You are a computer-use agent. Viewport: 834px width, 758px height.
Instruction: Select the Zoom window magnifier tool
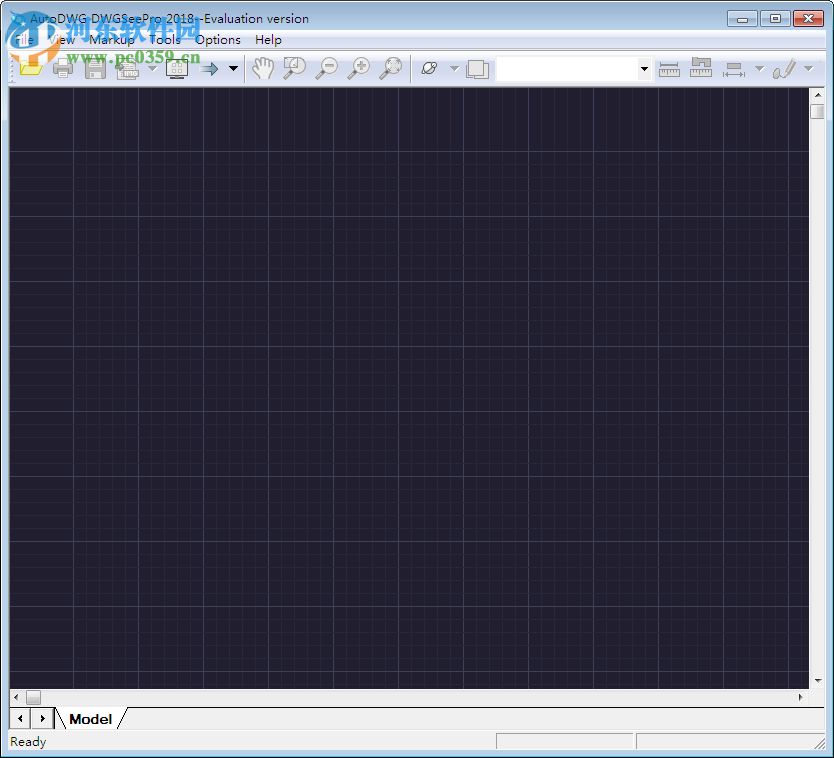click(294, 69)
